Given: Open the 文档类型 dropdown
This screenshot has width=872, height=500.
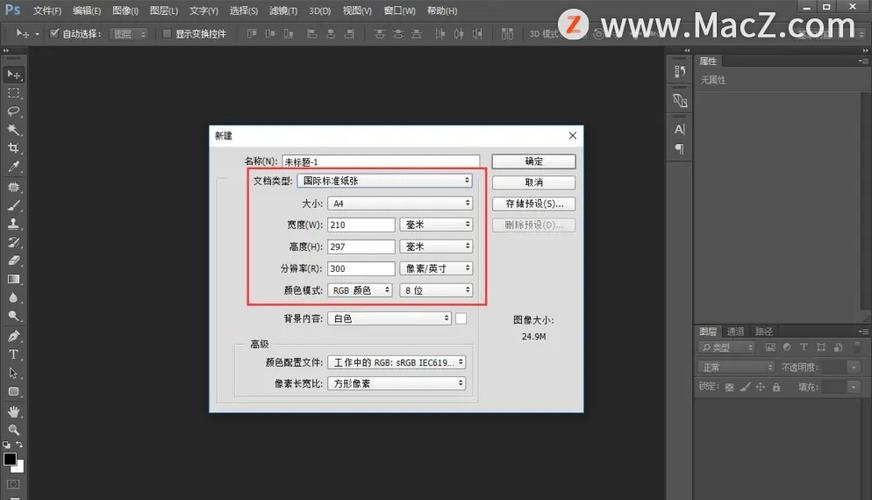Looking at the screenshot, I should 385,181.
